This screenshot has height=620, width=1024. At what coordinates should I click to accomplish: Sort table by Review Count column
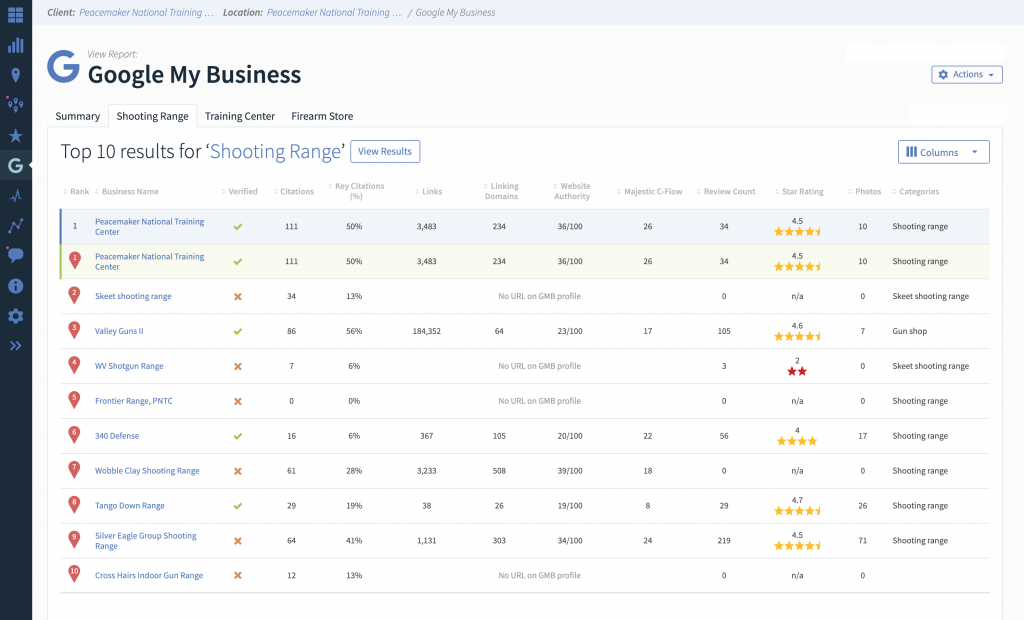click(x=726, y=191)
